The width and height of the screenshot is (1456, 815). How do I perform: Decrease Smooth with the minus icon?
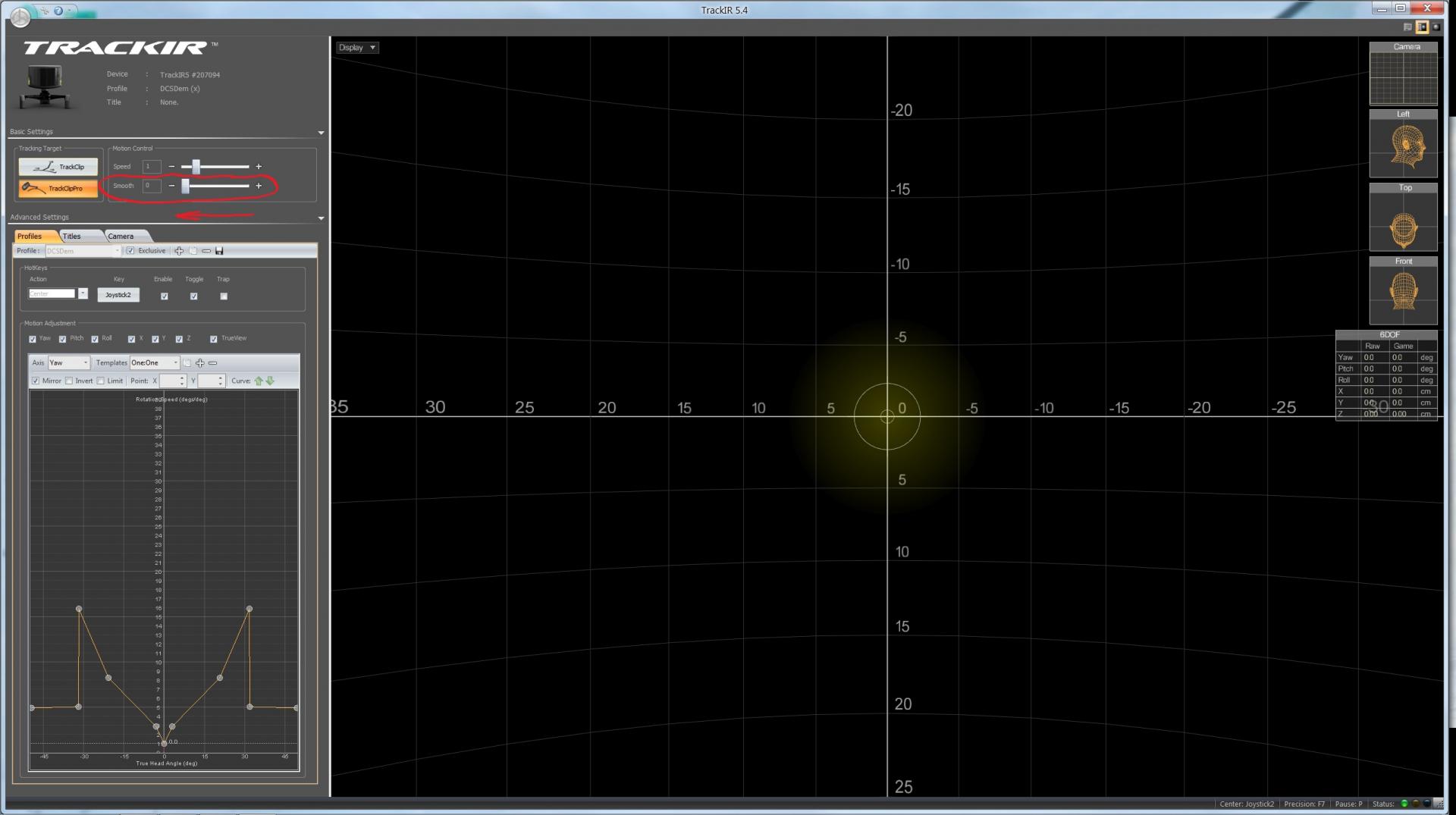click(x=171, y=186)
